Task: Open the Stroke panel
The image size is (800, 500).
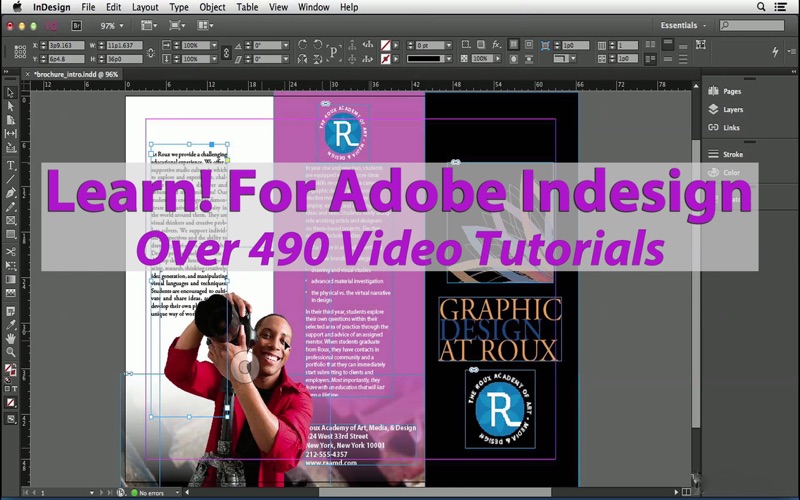Action: coord(732,154)
